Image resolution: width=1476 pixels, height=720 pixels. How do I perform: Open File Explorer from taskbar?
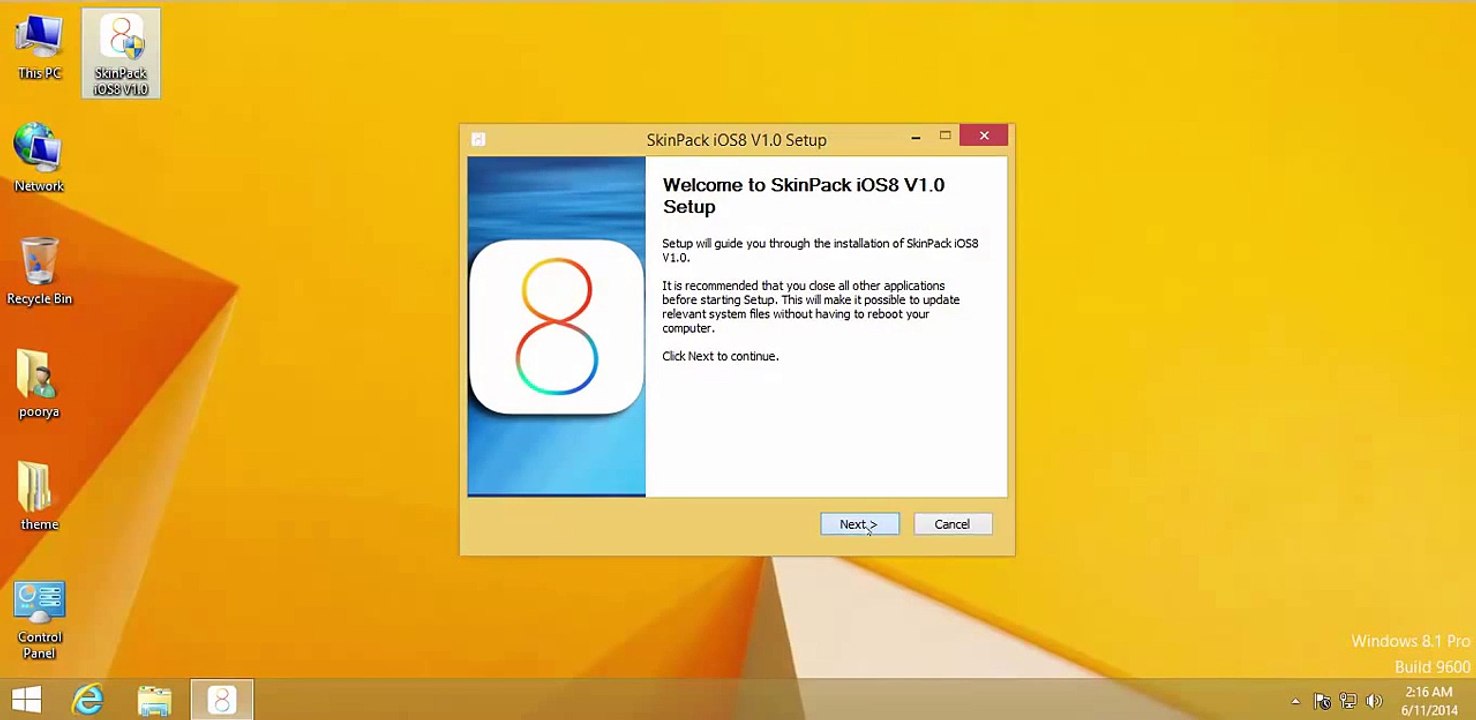pos(154,699)
